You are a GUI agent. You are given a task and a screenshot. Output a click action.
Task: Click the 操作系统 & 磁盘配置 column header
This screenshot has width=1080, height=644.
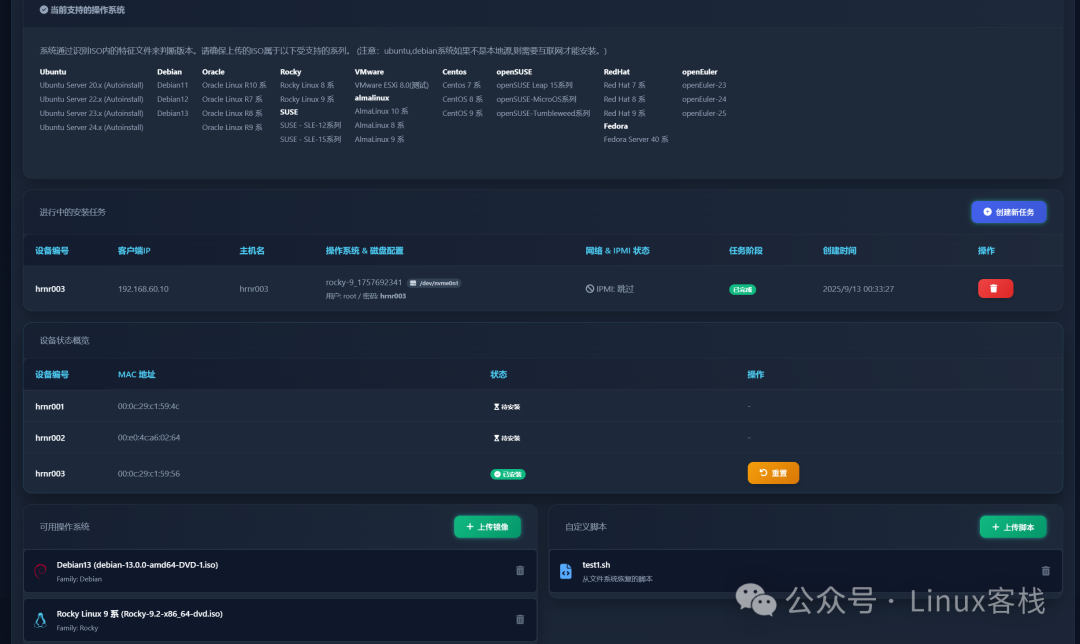click(x=364, y=251)
